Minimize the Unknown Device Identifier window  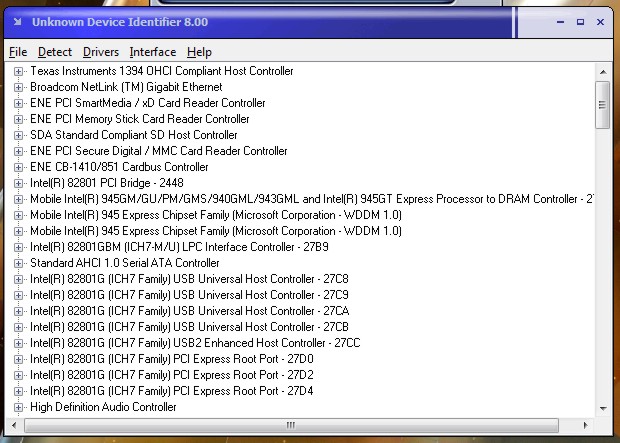560,22
